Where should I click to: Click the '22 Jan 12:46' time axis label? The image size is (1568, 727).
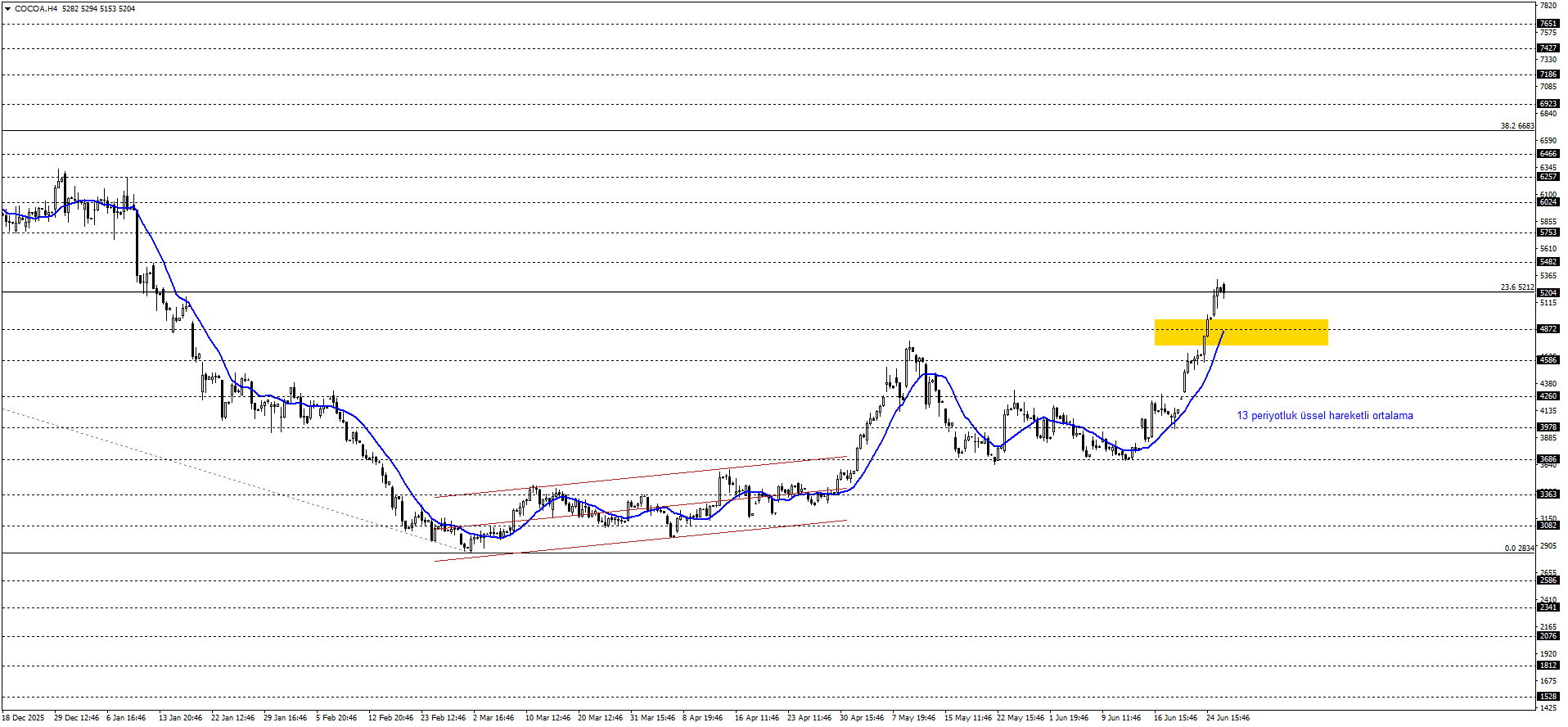(232, 718)
